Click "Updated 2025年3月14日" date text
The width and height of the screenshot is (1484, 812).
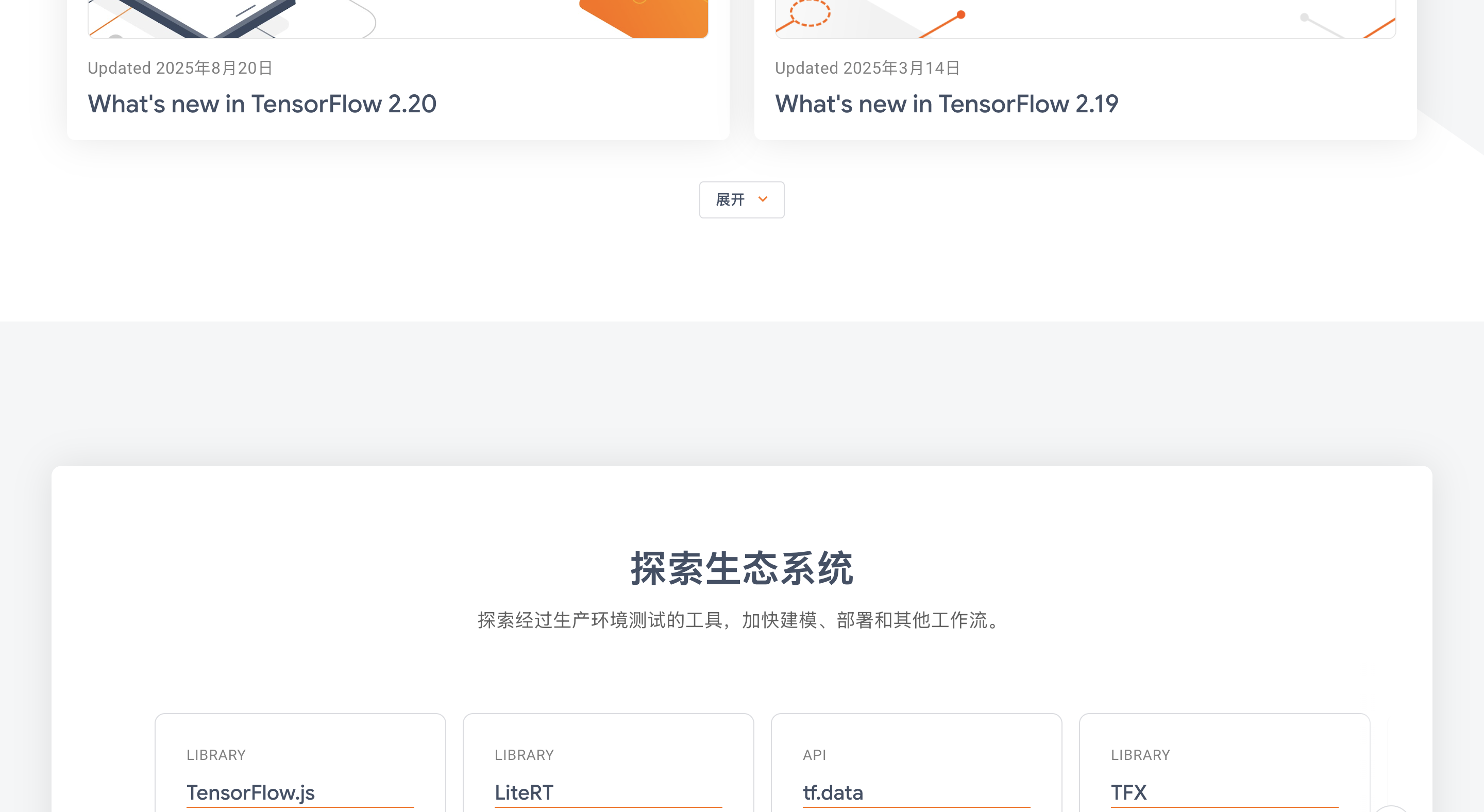coord(867,68)
